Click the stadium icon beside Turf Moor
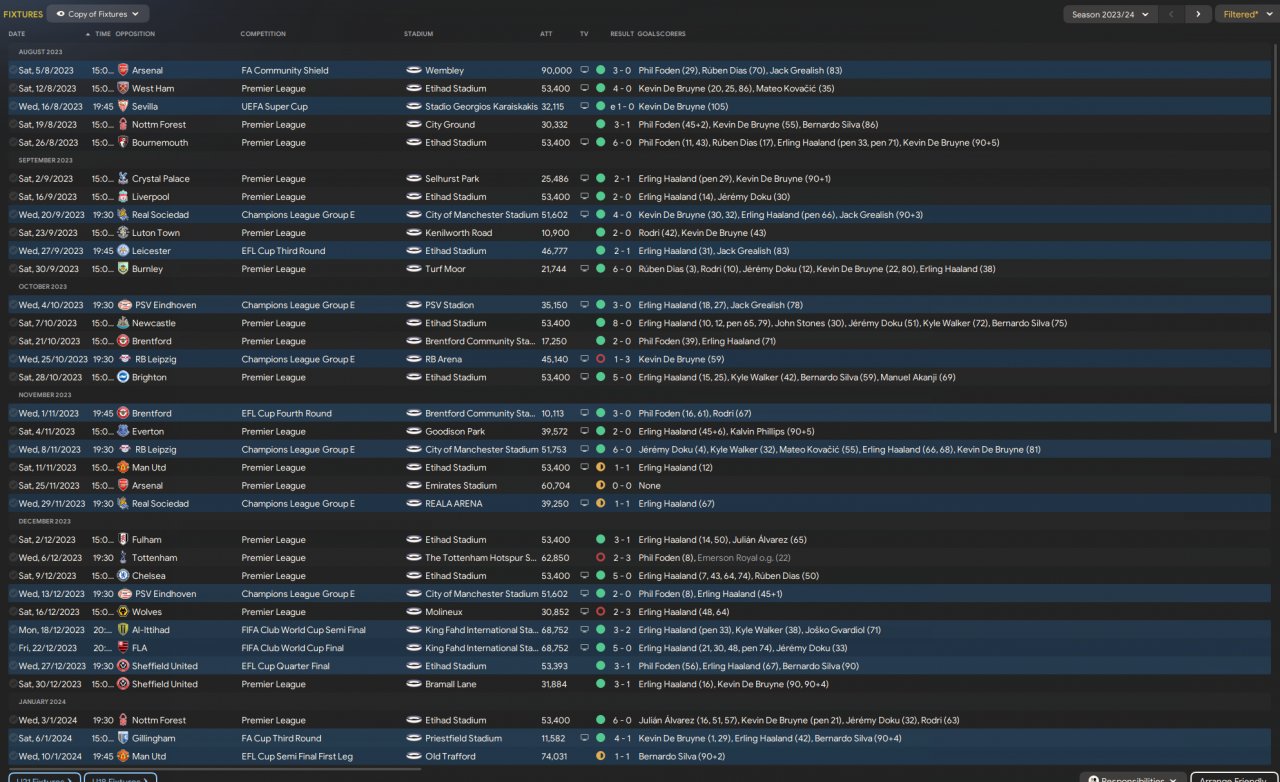Viewport: 1280px width, 782px height. click(x=414, y=269)
